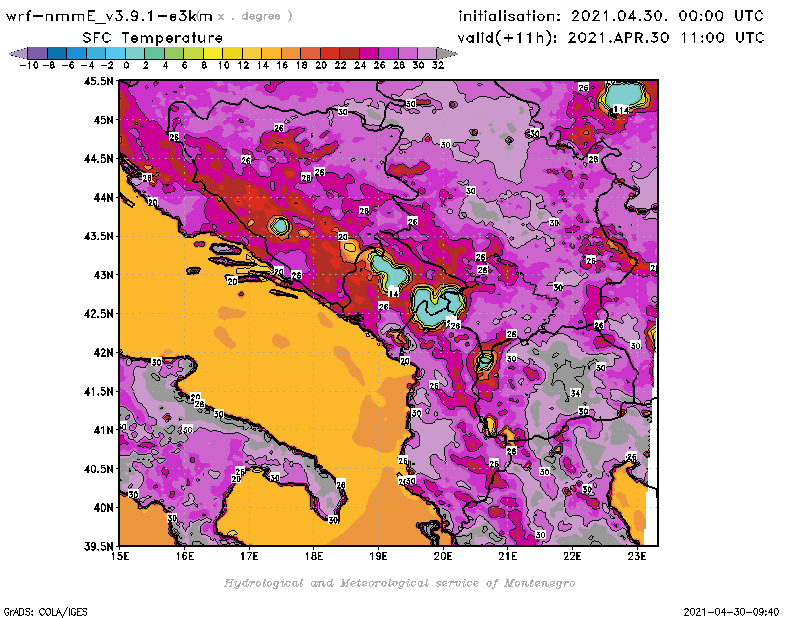Click the red 20 to 22 legend swatch
Screen dimensions: 800x618
pos(330,53)
